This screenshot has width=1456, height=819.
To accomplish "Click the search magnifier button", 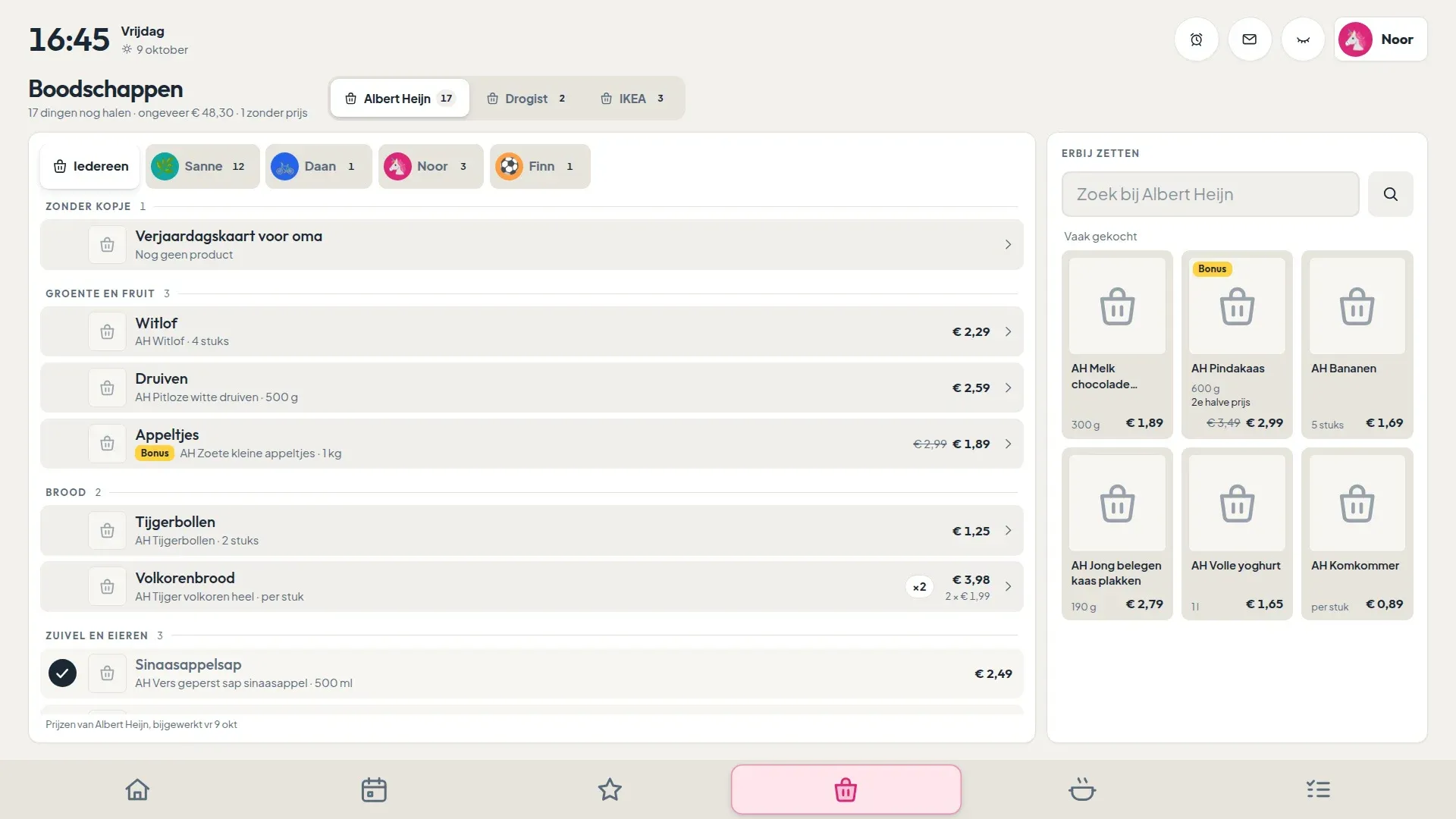I will coord(1390,194).
